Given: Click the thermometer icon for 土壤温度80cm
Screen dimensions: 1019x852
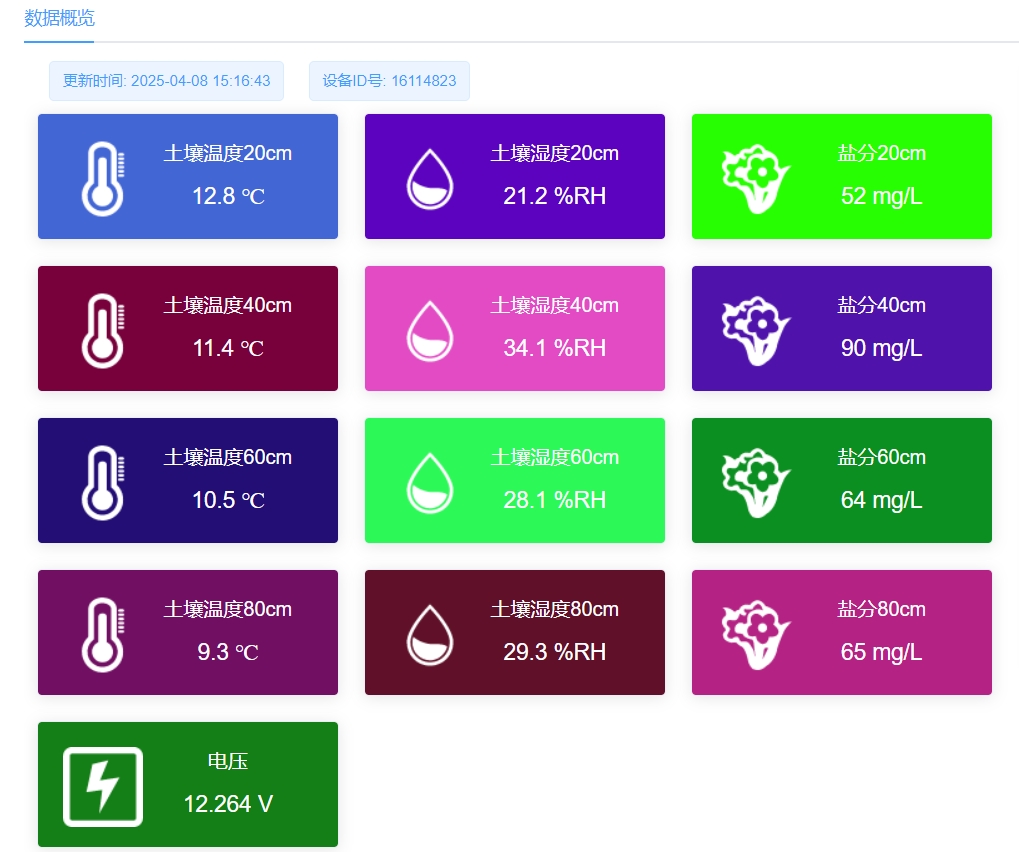Looking at the screenshot, I should (102, 634).
